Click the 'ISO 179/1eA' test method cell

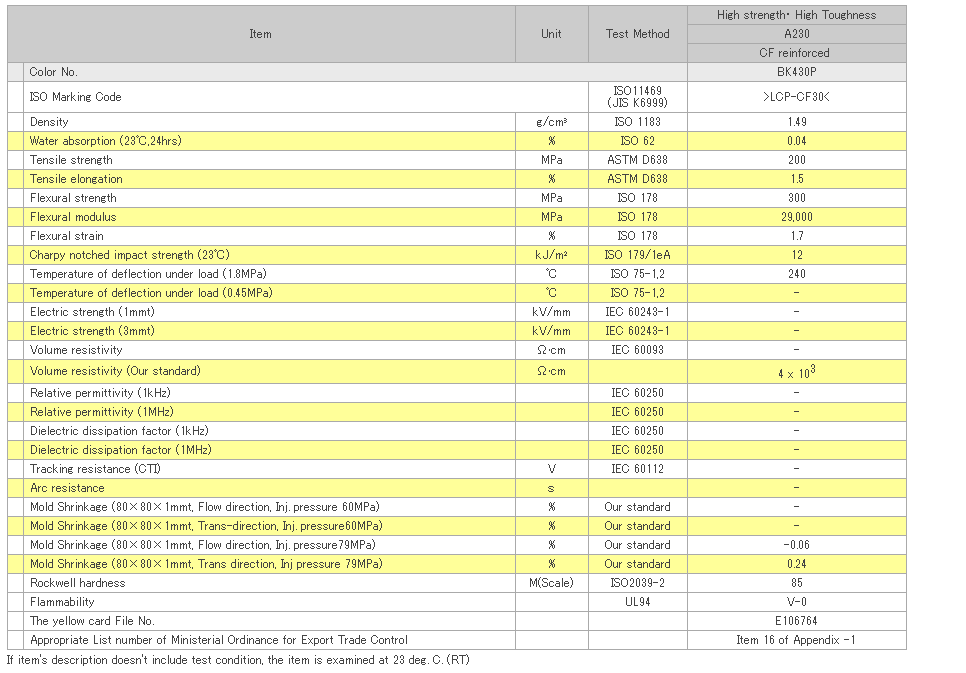637,255
